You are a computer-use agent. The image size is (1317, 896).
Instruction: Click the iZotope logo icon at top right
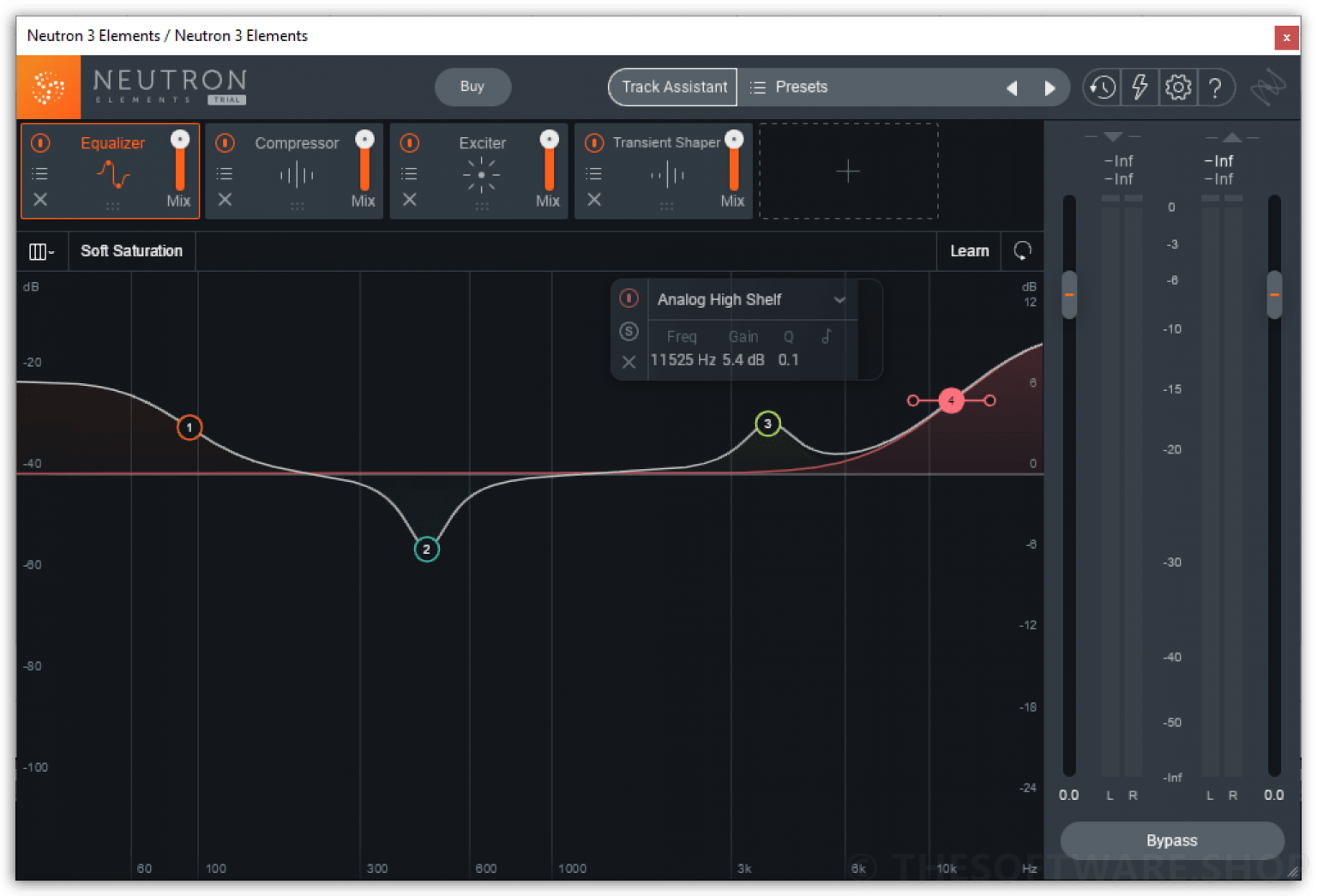pyautogui.click(x=1267, y=87)
